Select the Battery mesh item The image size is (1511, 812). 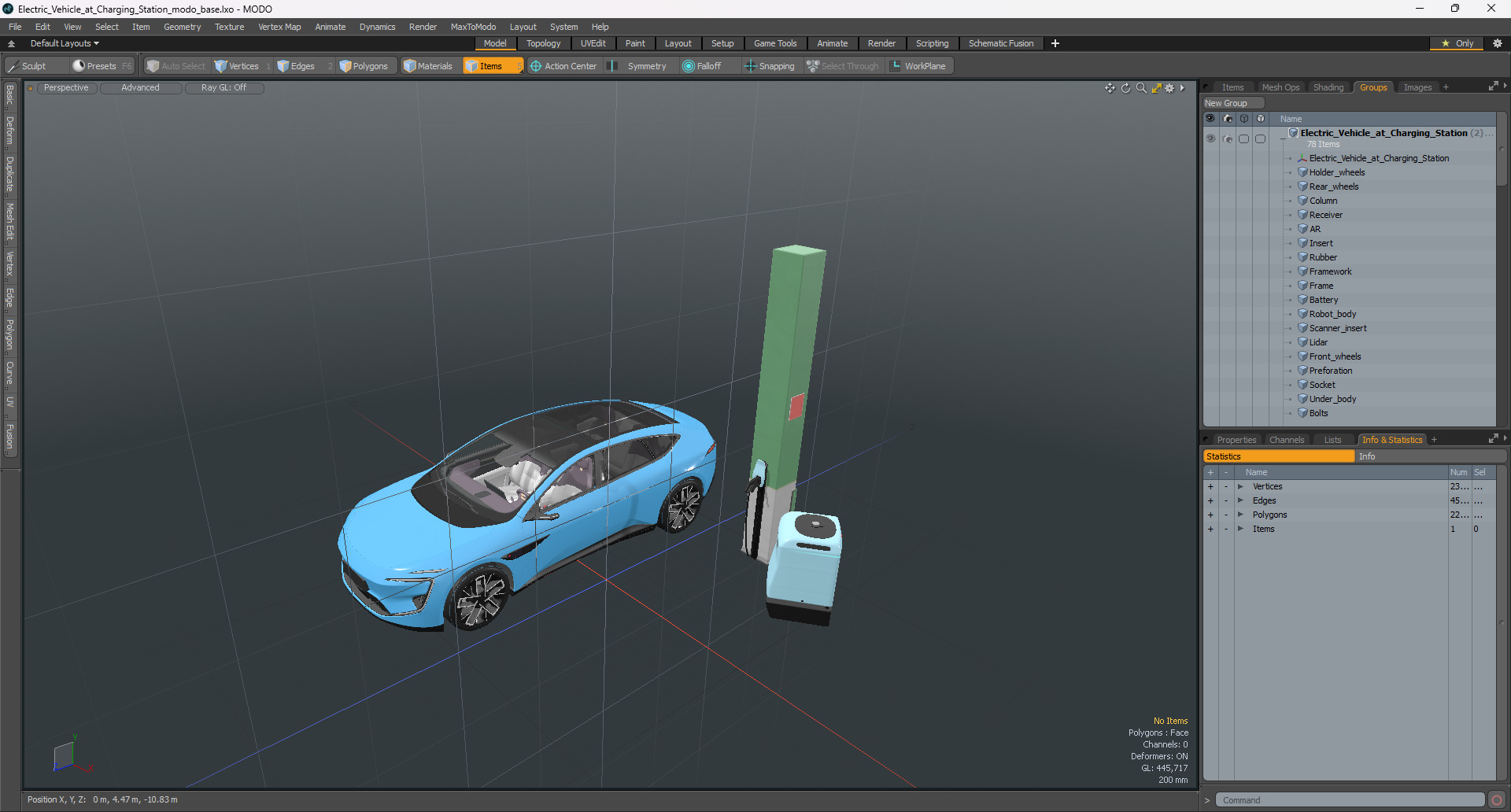point(1324,300)
